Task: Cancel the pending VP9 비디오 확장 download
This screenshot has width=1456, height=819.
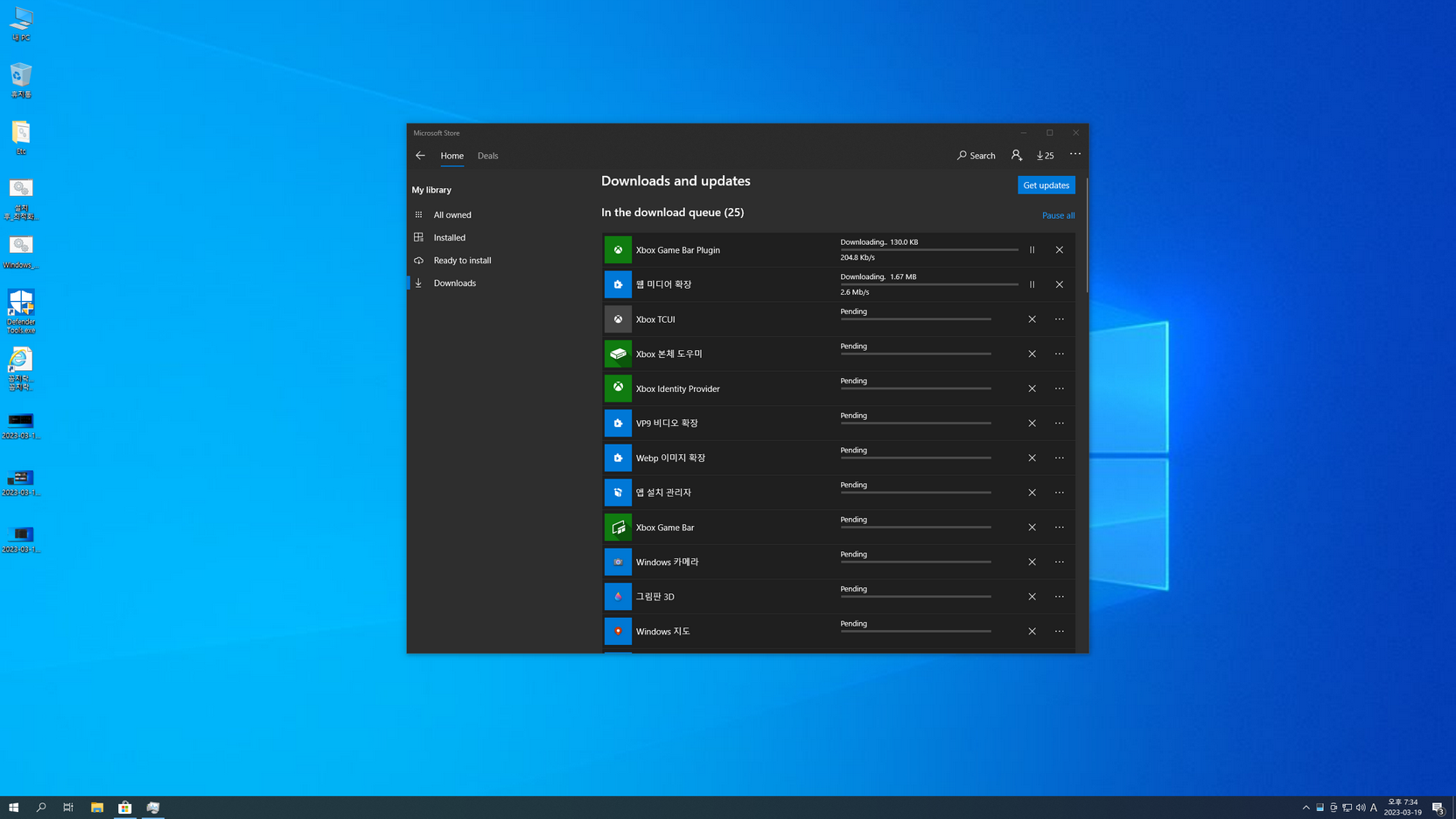Action: (1032, 423)
